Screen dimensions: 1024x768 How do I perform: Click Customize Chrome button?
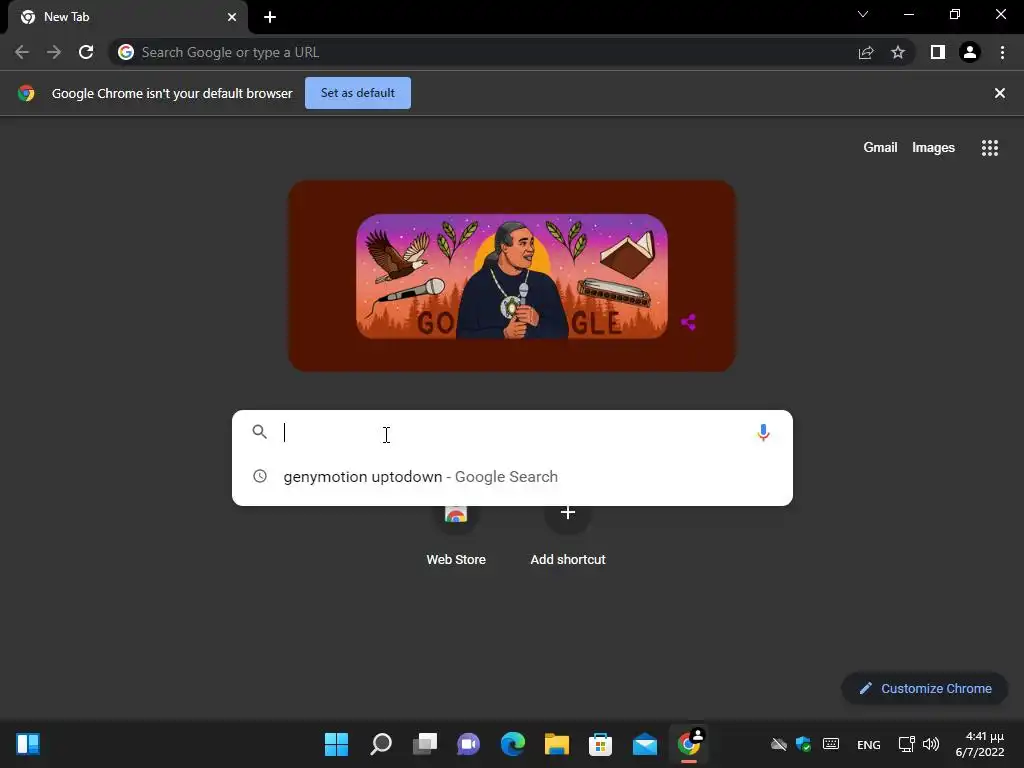(925, 688)
